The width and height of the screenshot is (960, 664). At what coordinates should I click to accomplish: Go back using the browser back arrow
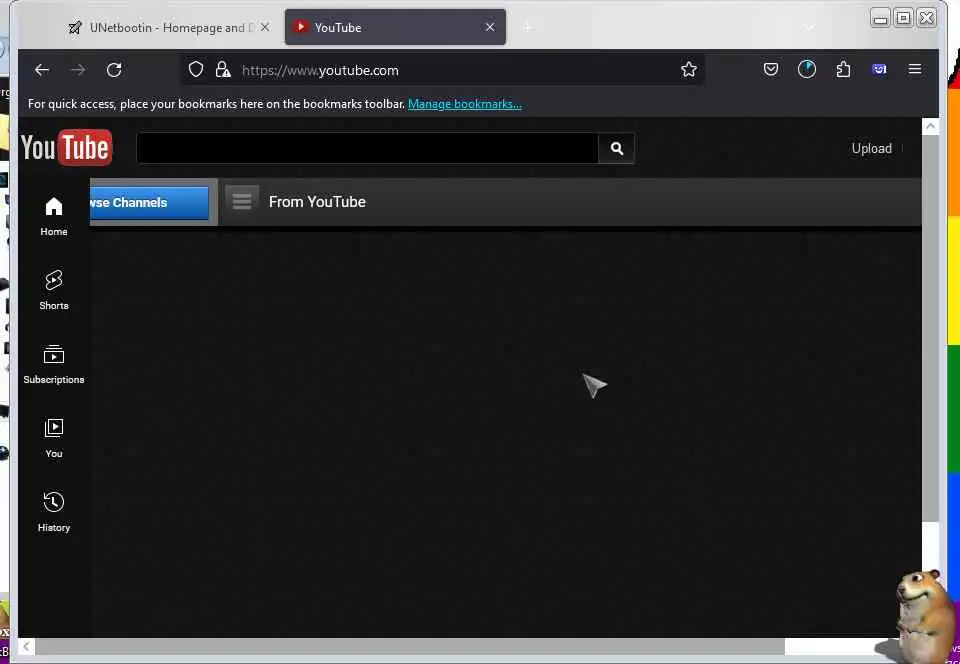click(42, 70)
